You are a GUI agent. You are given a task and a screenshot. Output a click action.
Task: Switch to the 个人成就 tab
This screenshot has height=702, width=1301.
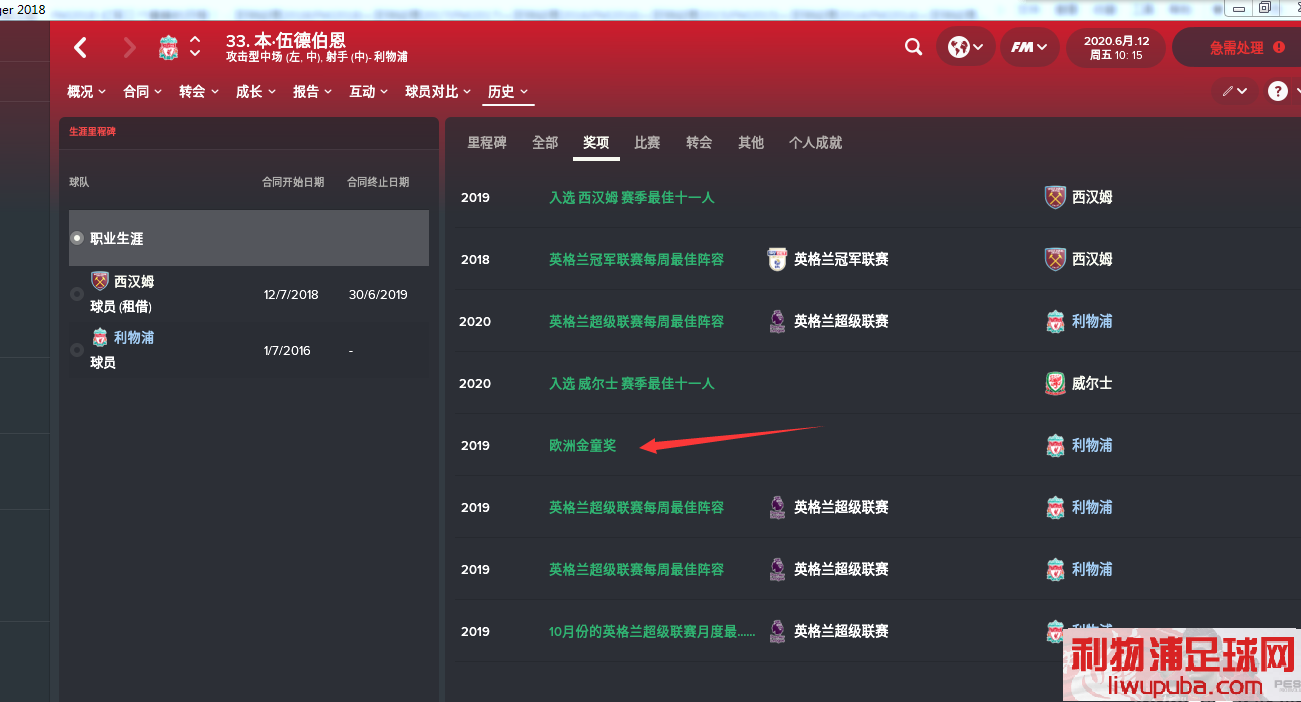[x=815, y=143]
